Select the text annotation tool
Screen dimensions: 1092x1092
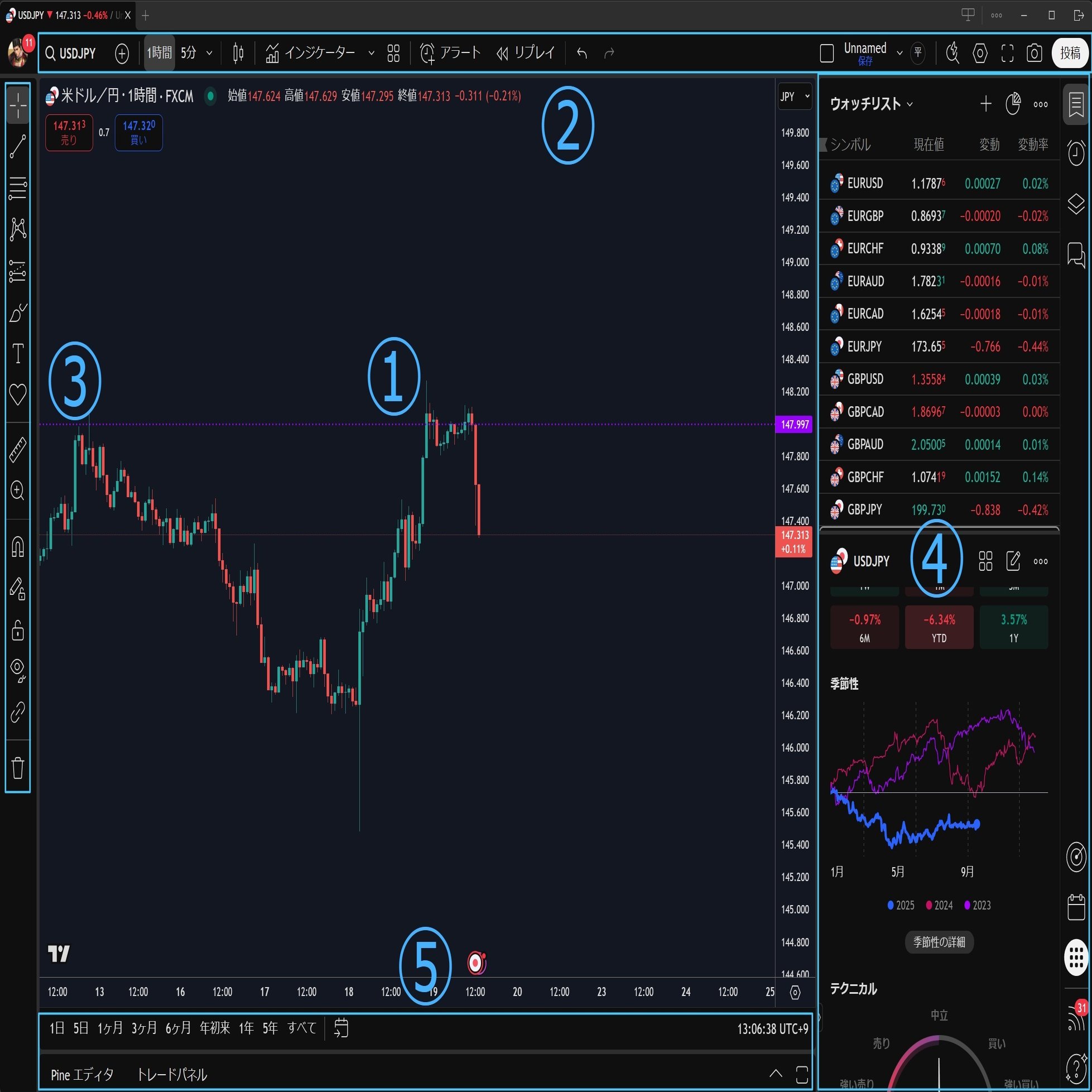point(17,354)
